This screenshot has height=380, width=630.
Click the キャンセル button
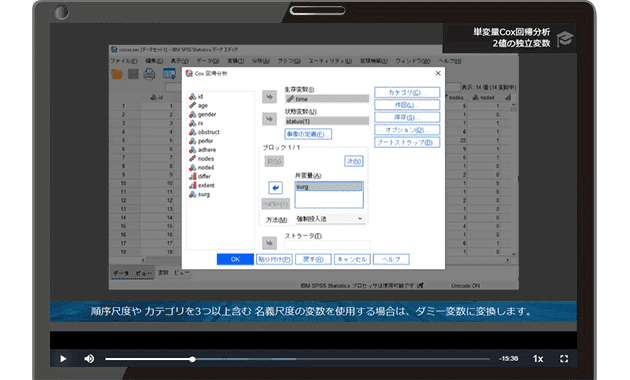click(x=352, y=259)
